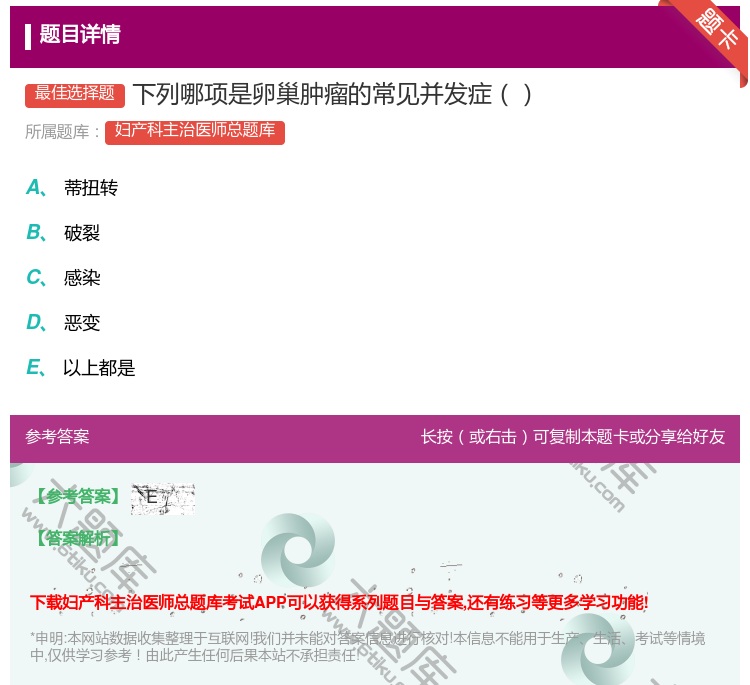Click the gray 申明 disclaimer text
This screenshot has width=750, height=685.
tap(367, 646)
